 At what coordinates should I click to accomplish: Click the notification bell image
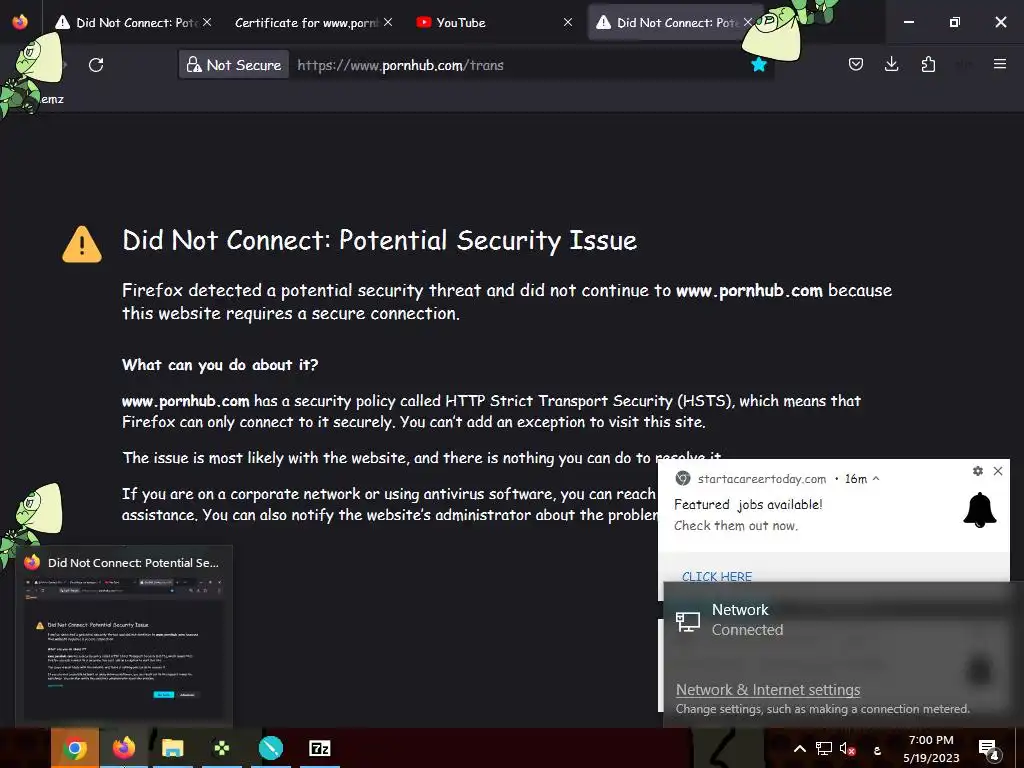pos(980,510)
